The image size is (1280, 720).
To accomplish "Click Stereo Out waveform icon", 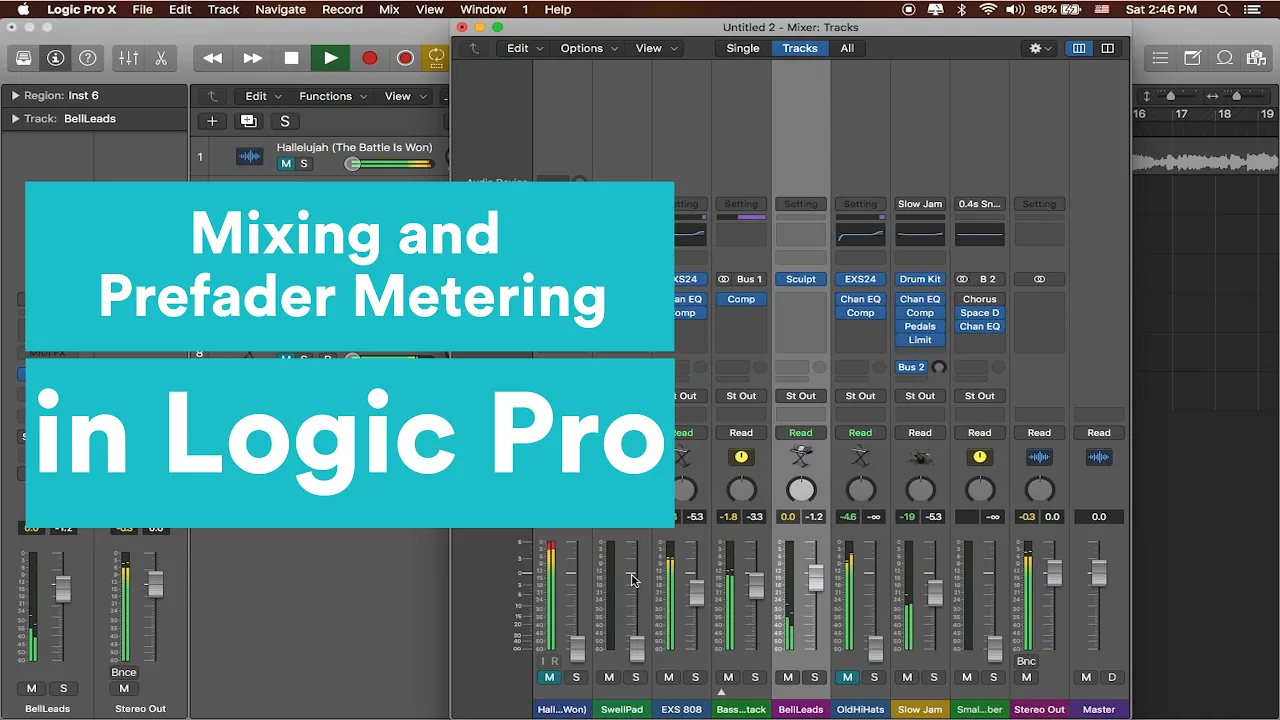I will point(1039,457).
